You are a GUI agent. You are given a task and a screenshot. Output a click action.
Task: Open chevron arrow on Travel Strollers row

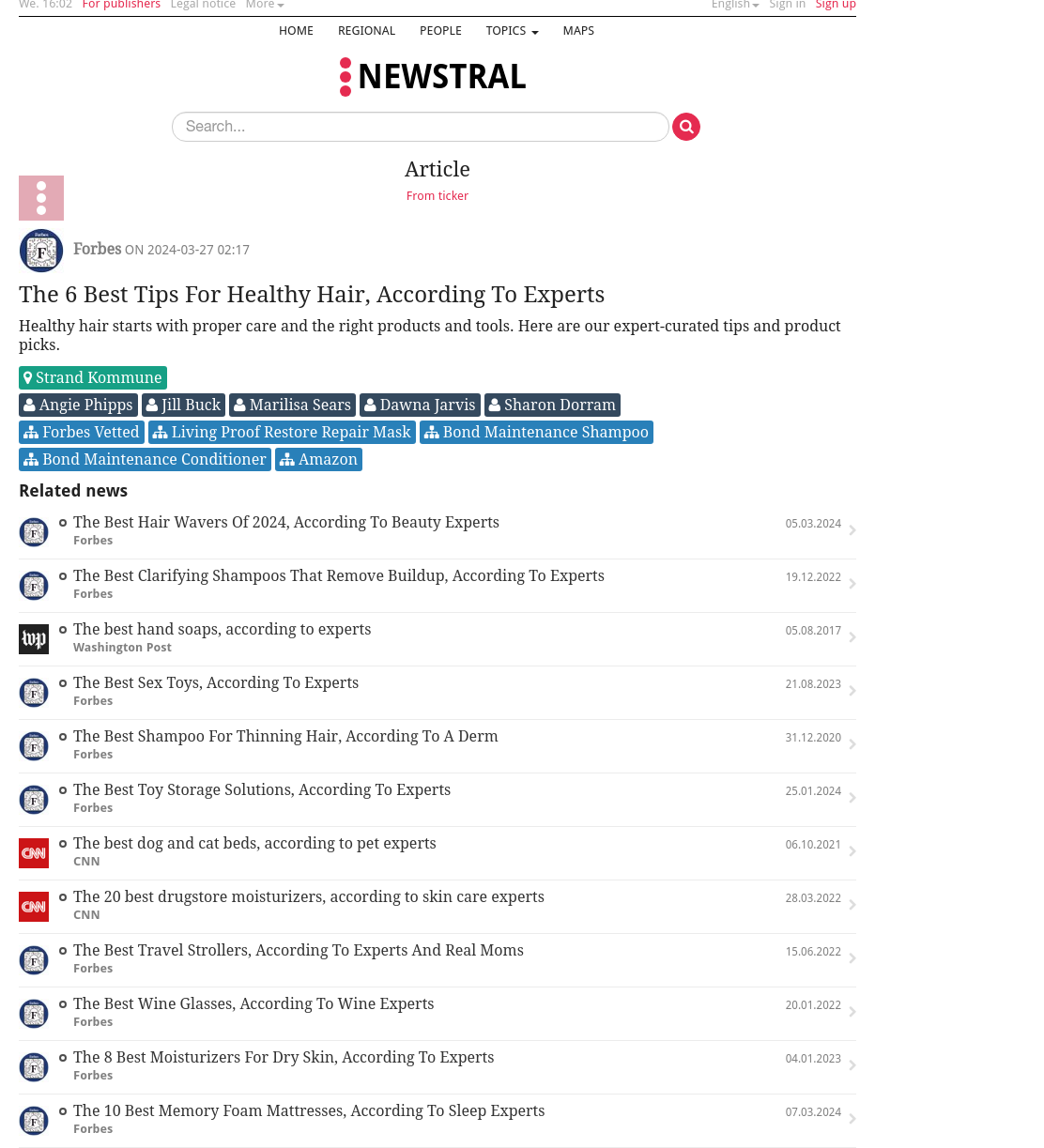pyautogui.click(x=852, y=958)
